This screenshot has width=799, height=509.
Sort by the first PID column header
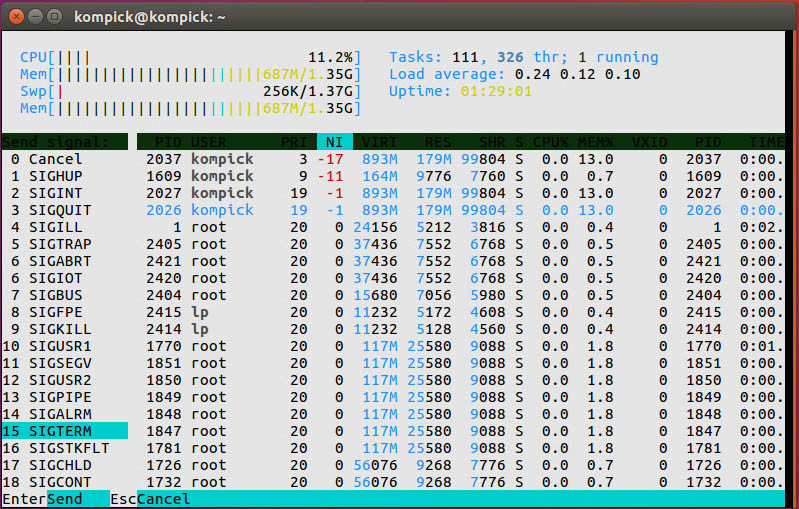click(x=168, y=142)
